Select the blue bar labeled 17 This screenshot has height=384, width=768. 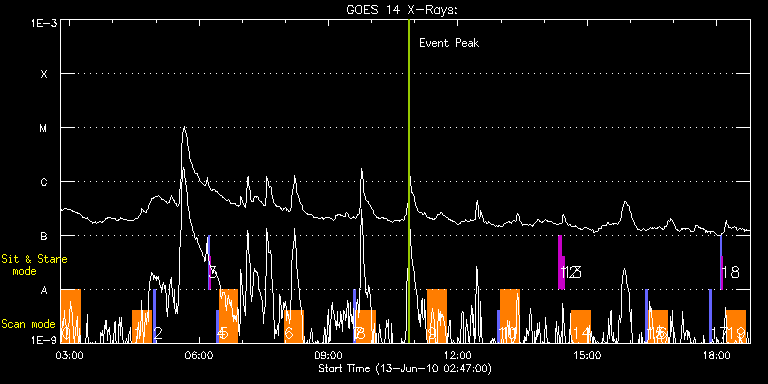point(710,316)
